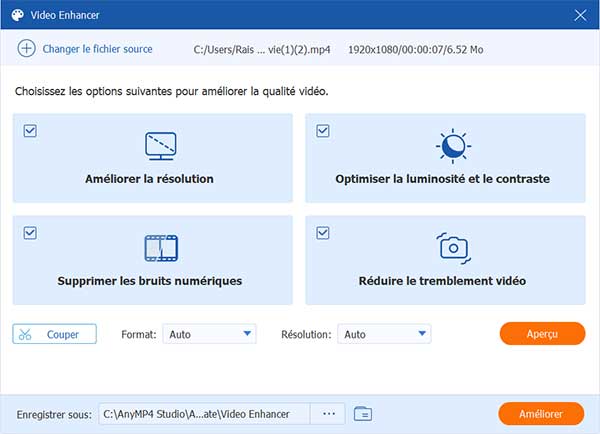This screenshot has height=434, width=600.
Task: Click the plus icon to change source file
Action: point(26,49)
